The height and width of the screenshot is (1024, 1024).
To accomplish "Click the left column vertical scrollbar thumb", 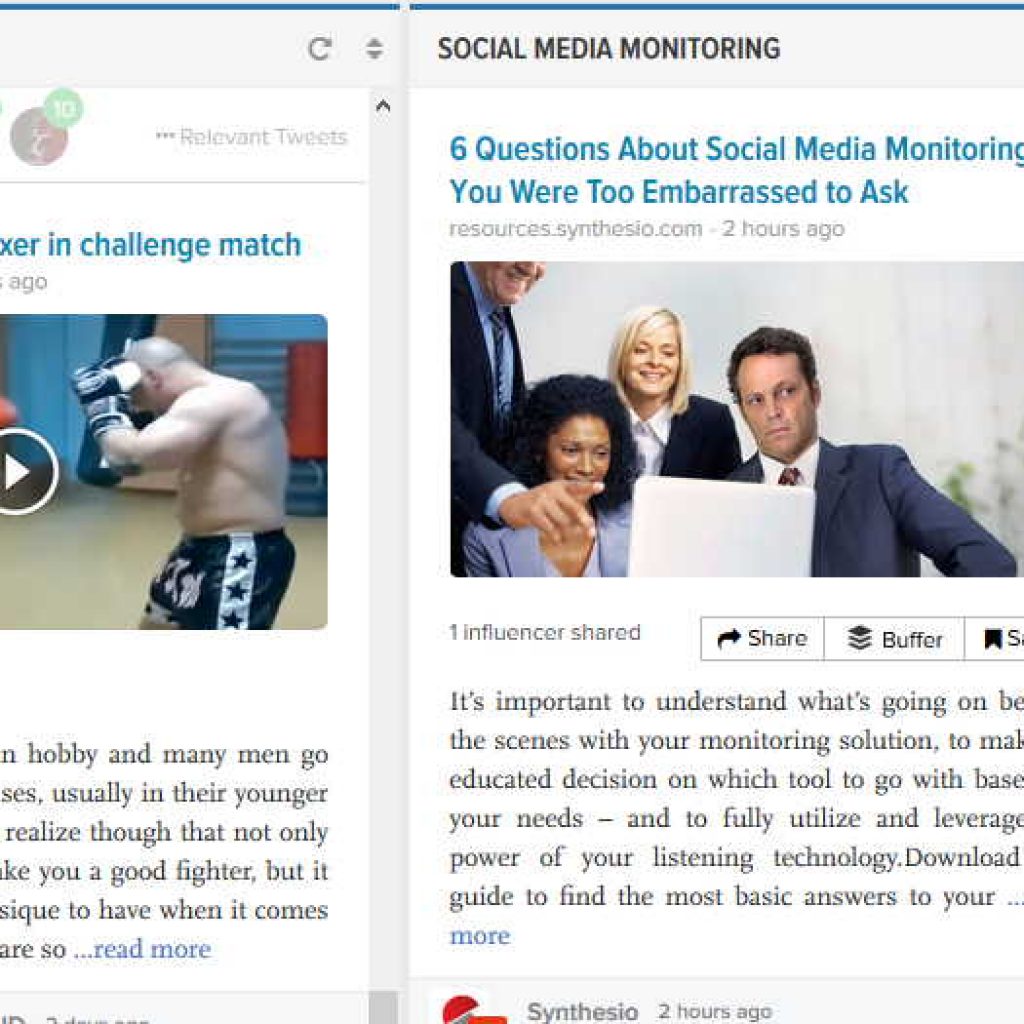I will [383, 1008].
